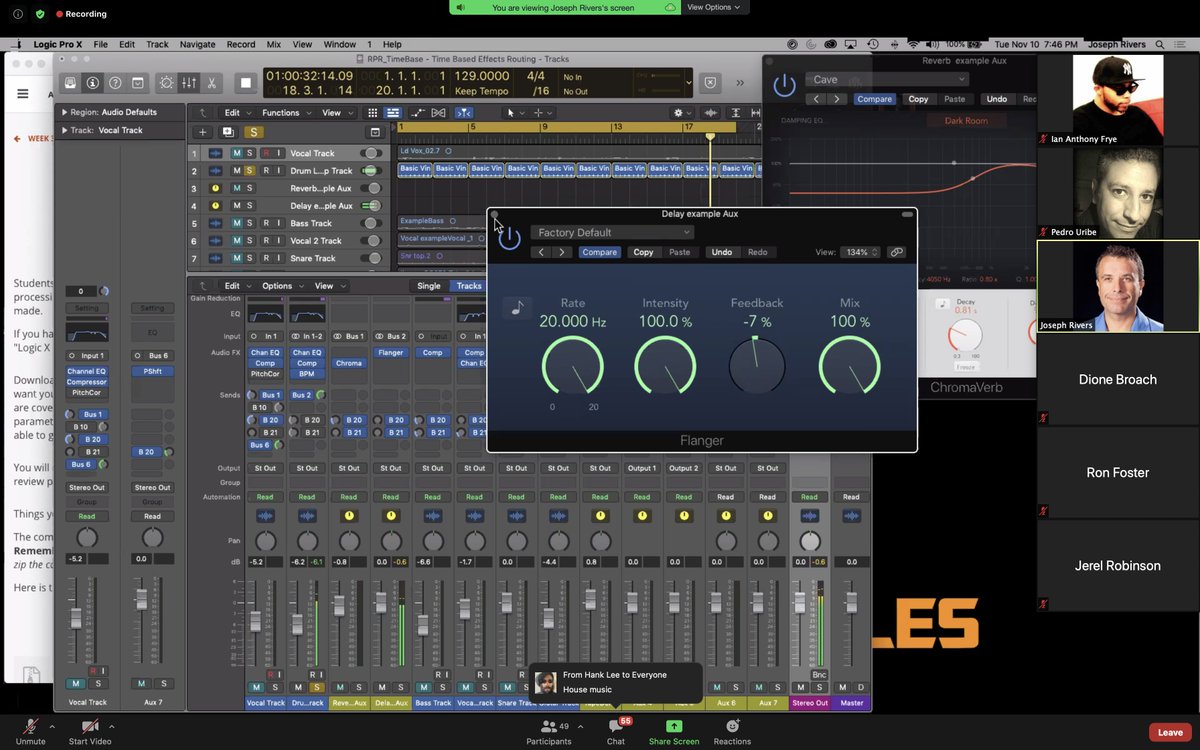The image size is (1200, 750).
Task: Click the duplicate track icon
Action: click(x=228, y=132)
